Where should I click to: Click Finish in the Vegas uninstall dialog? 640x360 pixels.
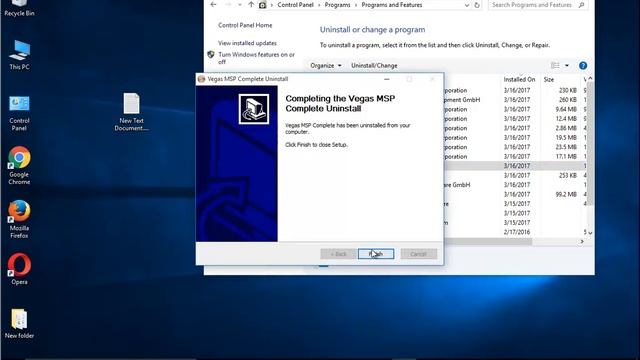tap(376, 254)
